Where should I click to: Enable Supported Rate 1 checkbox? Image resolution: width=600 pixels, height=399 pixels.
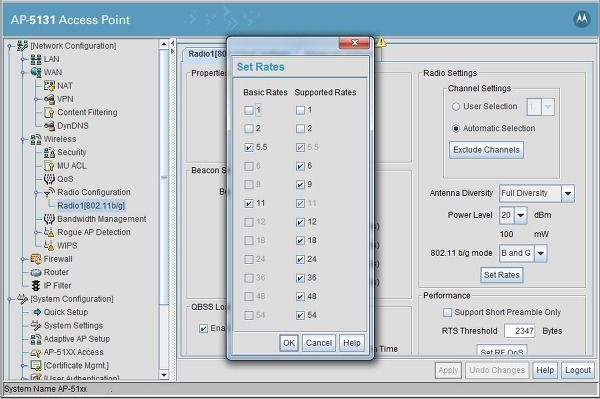300,111
